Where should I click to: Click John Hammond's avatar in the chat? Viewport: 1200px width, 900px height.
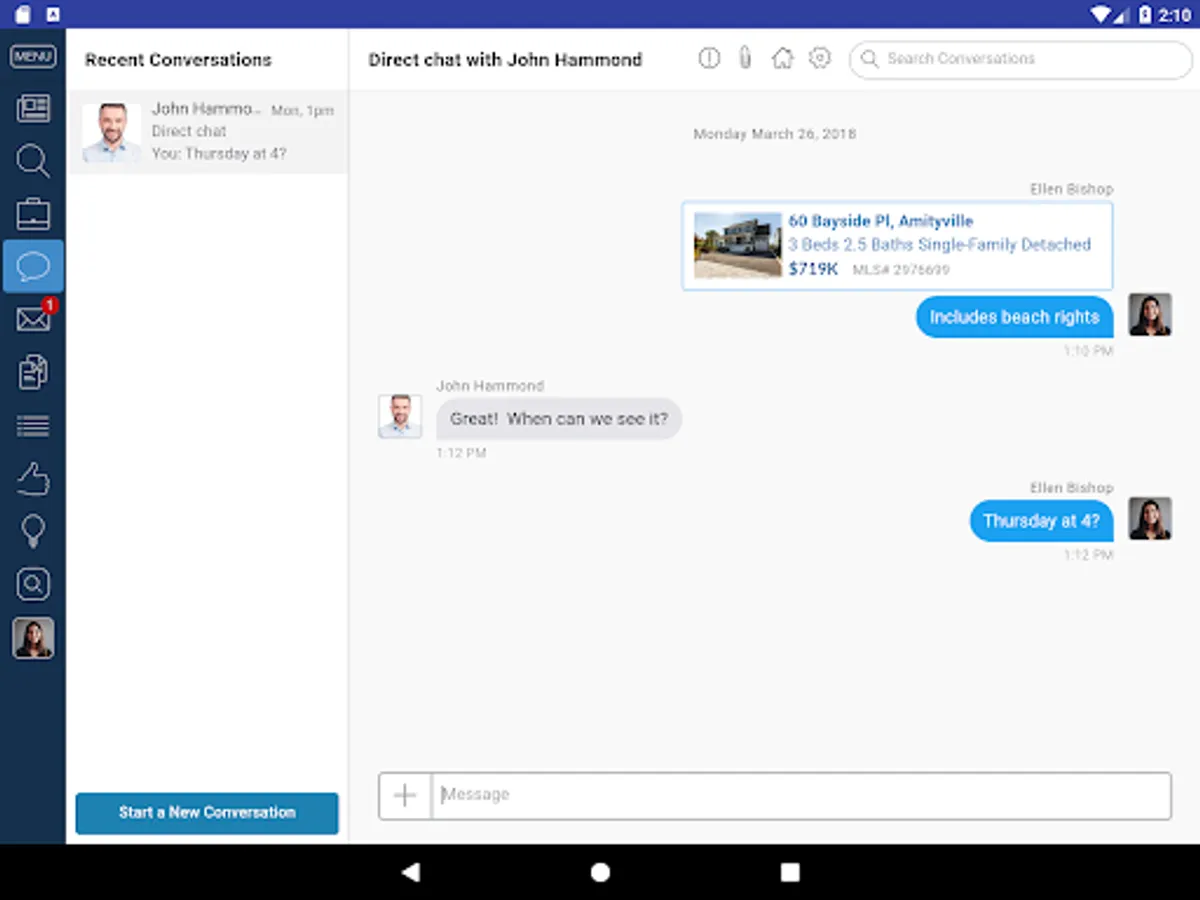click(400, 416)
